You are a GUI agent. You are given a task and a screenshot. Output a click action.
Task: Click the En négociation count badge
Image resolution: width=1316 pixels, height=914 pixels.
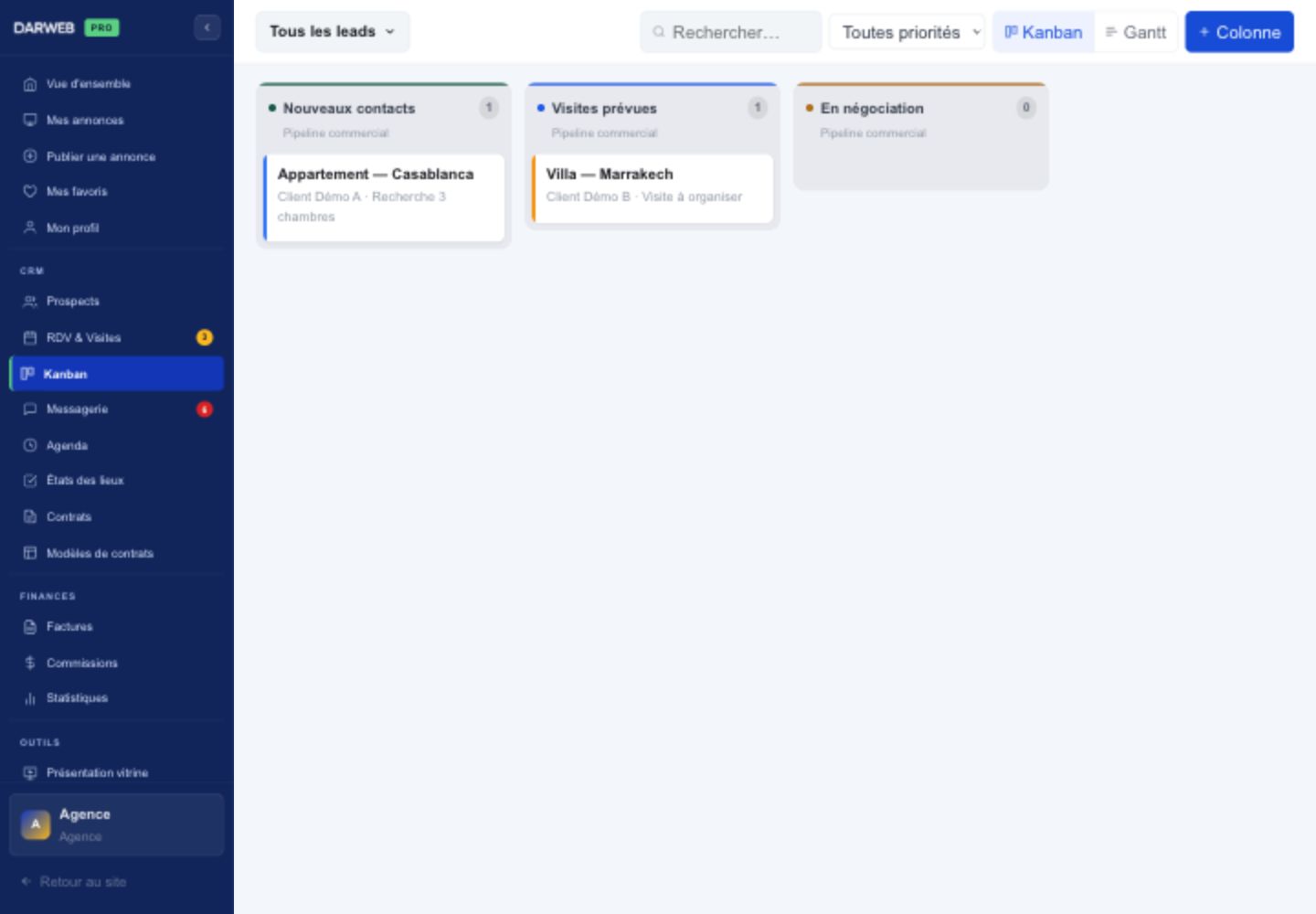click(x=1026, y=108)
